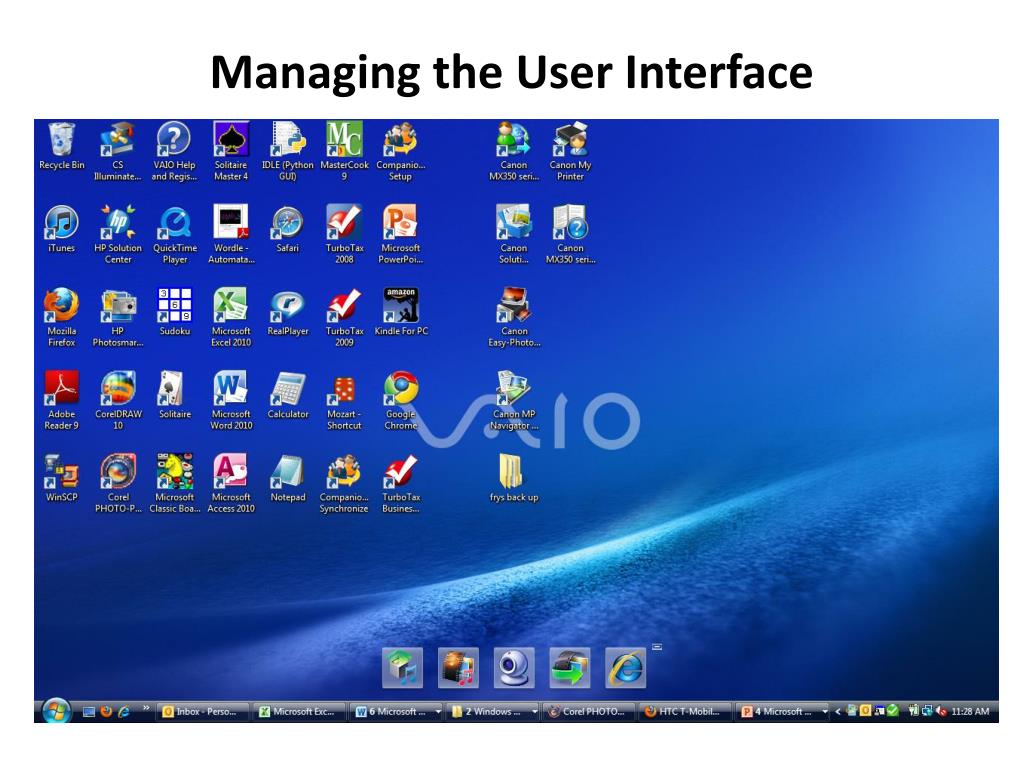The height and width of the screenshot is (768, 1024).
Task: Launch Google Chrome from desktop
Action: click(400, 400)
